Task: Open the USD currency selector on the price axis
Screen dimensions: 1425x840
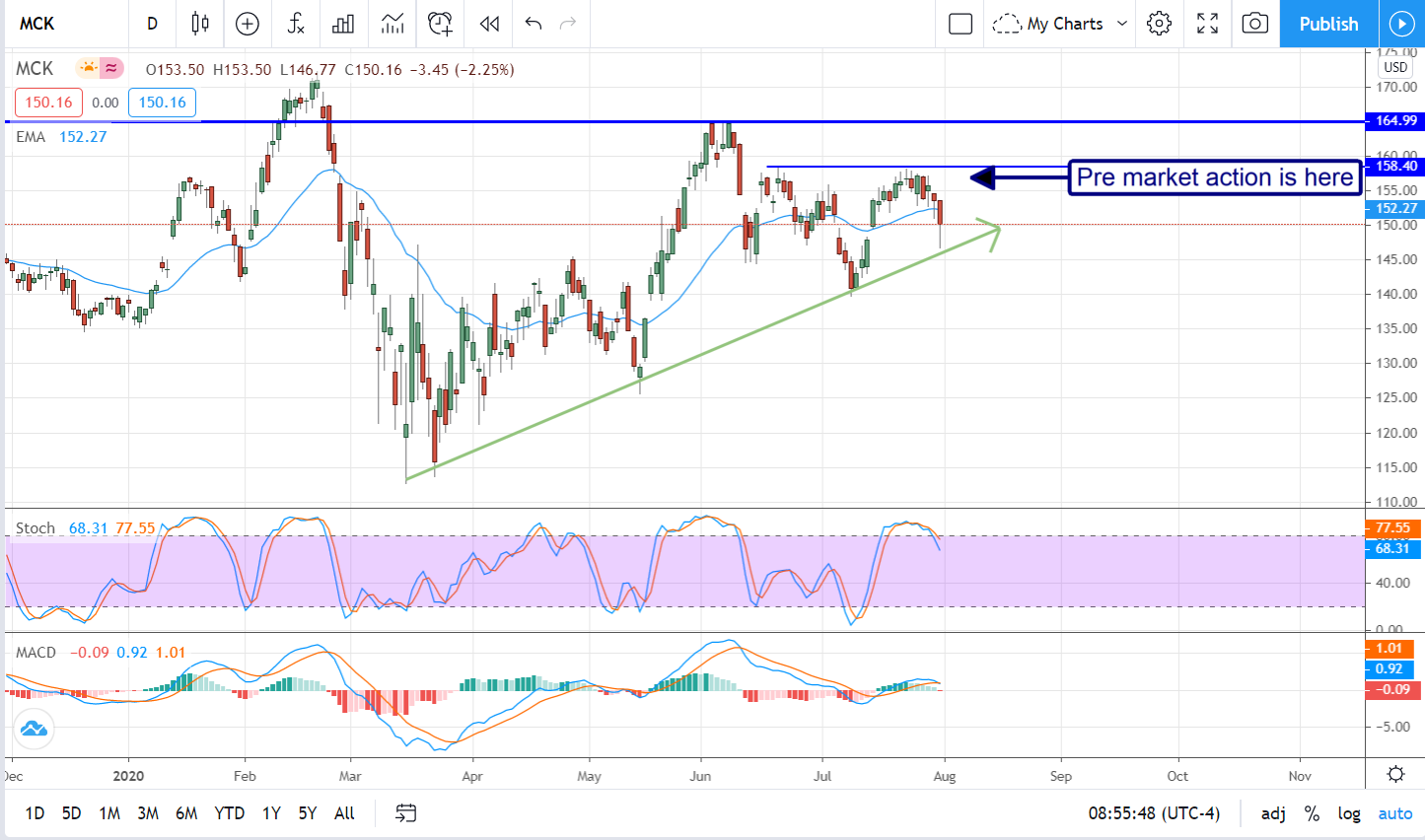Action: (1395, 67)
